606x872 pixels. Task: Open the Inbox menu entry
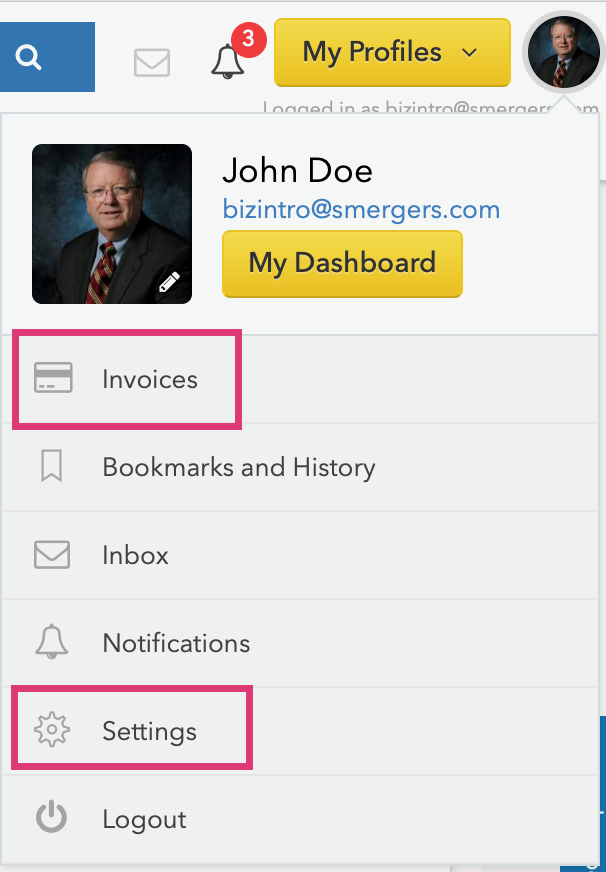(135, 556)
